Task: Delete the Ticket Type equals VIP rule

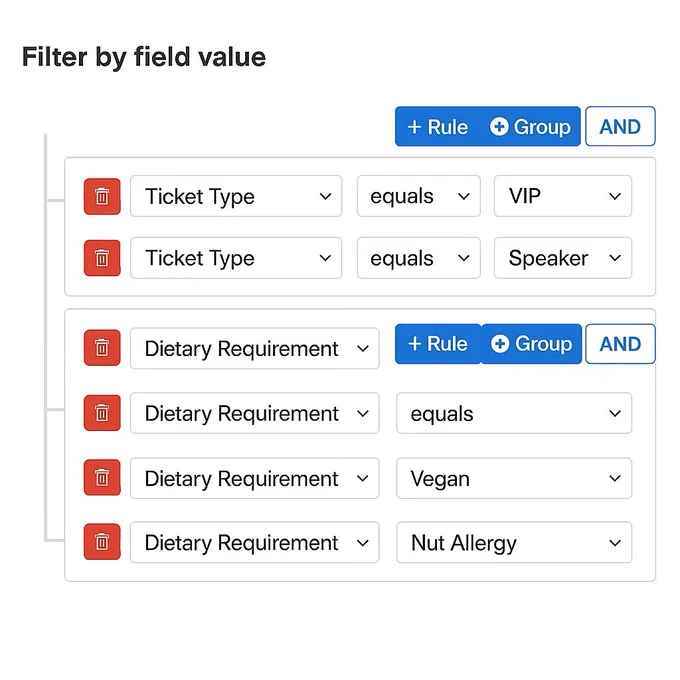Action: pos(102,196)
